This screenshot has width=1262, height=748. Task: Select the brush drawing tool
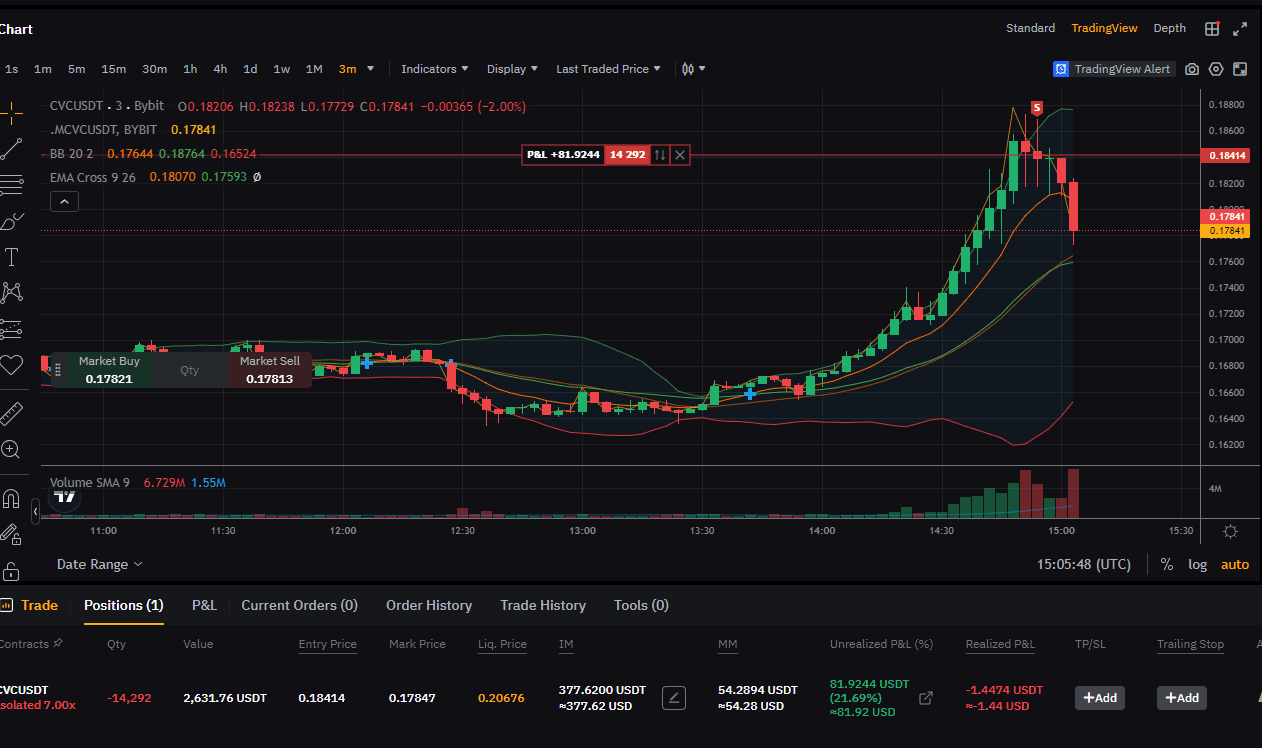11,221
